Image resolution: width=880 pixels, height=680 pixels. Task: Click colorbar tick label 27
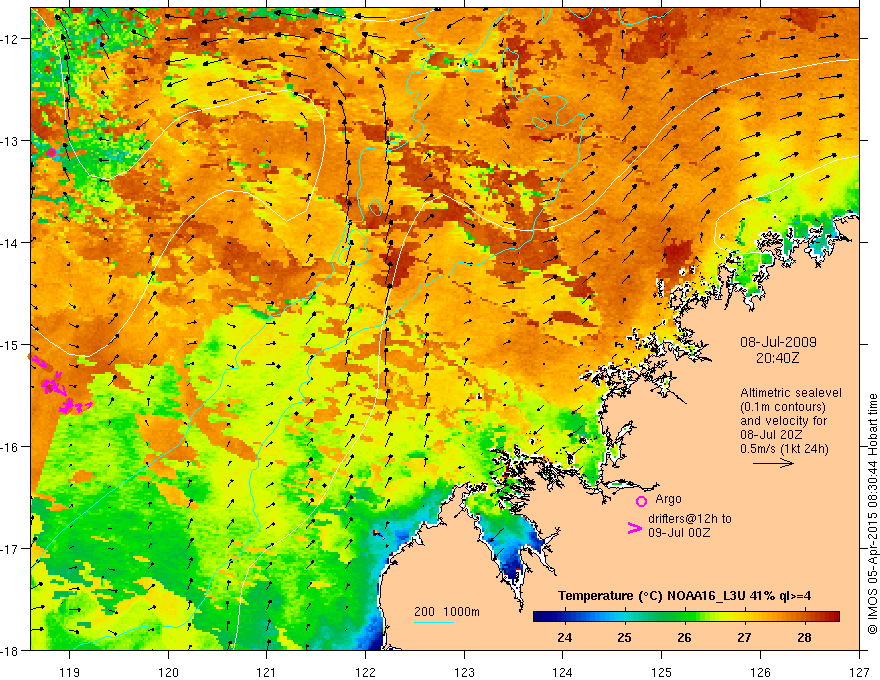(x=744, y=637)
